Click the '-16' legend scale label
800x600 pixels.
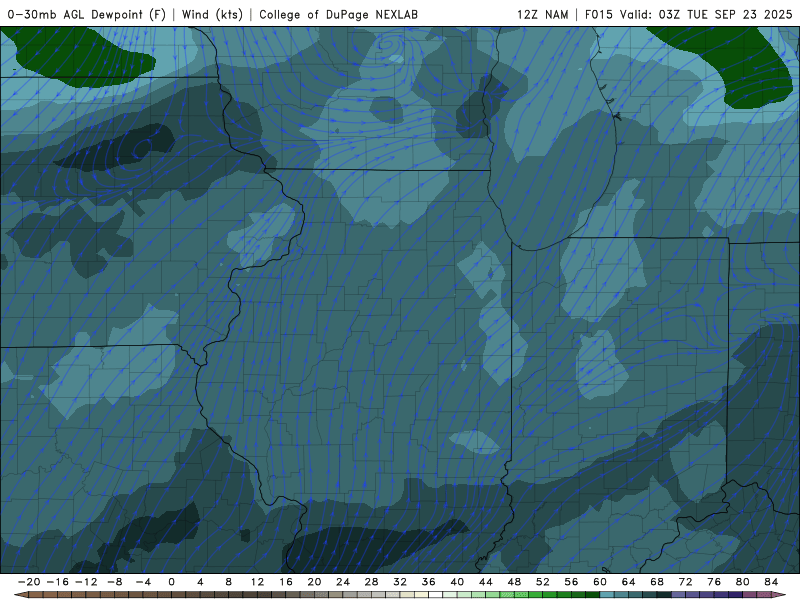(x=57, y=582)
